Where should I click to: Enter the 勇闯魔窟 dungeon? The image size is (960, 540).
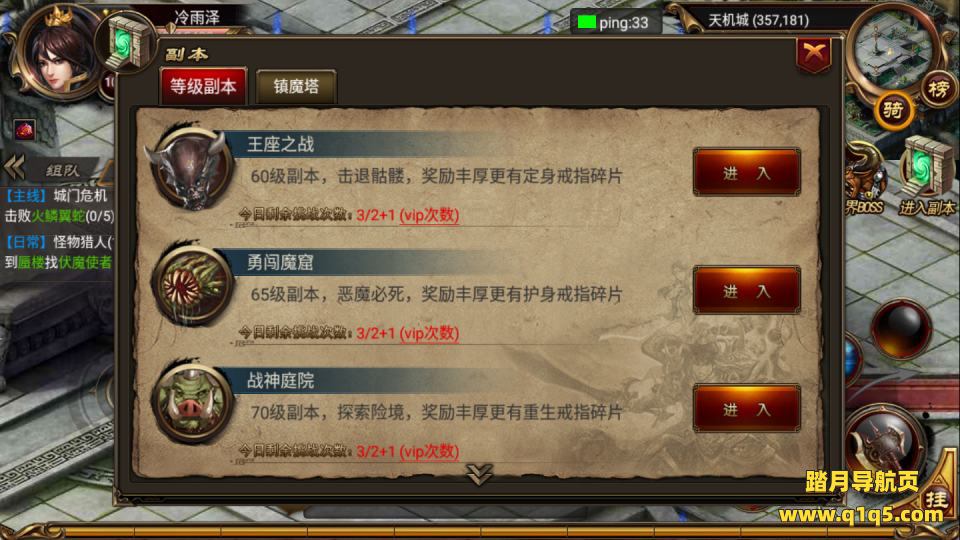coord(746,290)
